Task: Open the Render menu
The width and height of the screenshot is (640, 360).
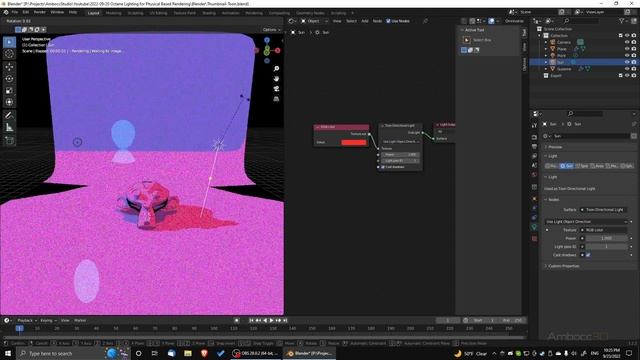Action: coord(40,12)
